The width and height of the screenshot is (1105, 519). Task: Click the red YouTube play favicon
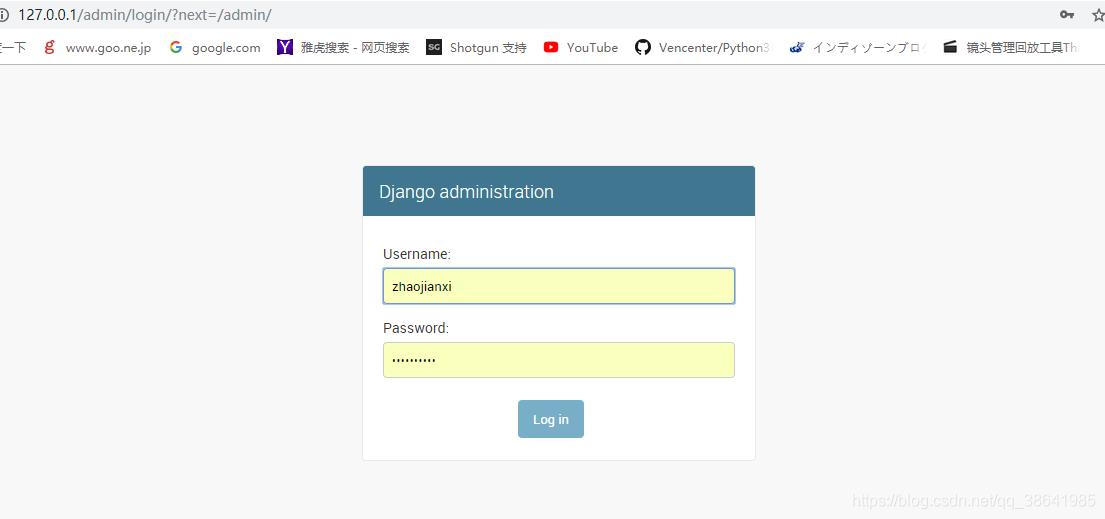551,47
